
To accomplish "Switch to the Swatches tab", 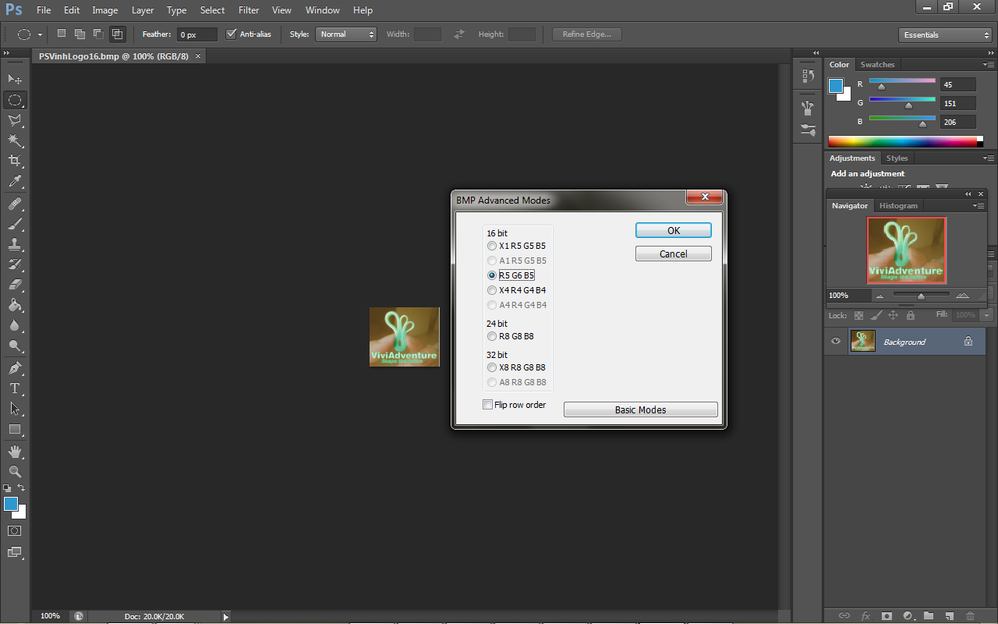I will (x=877, y=64).
